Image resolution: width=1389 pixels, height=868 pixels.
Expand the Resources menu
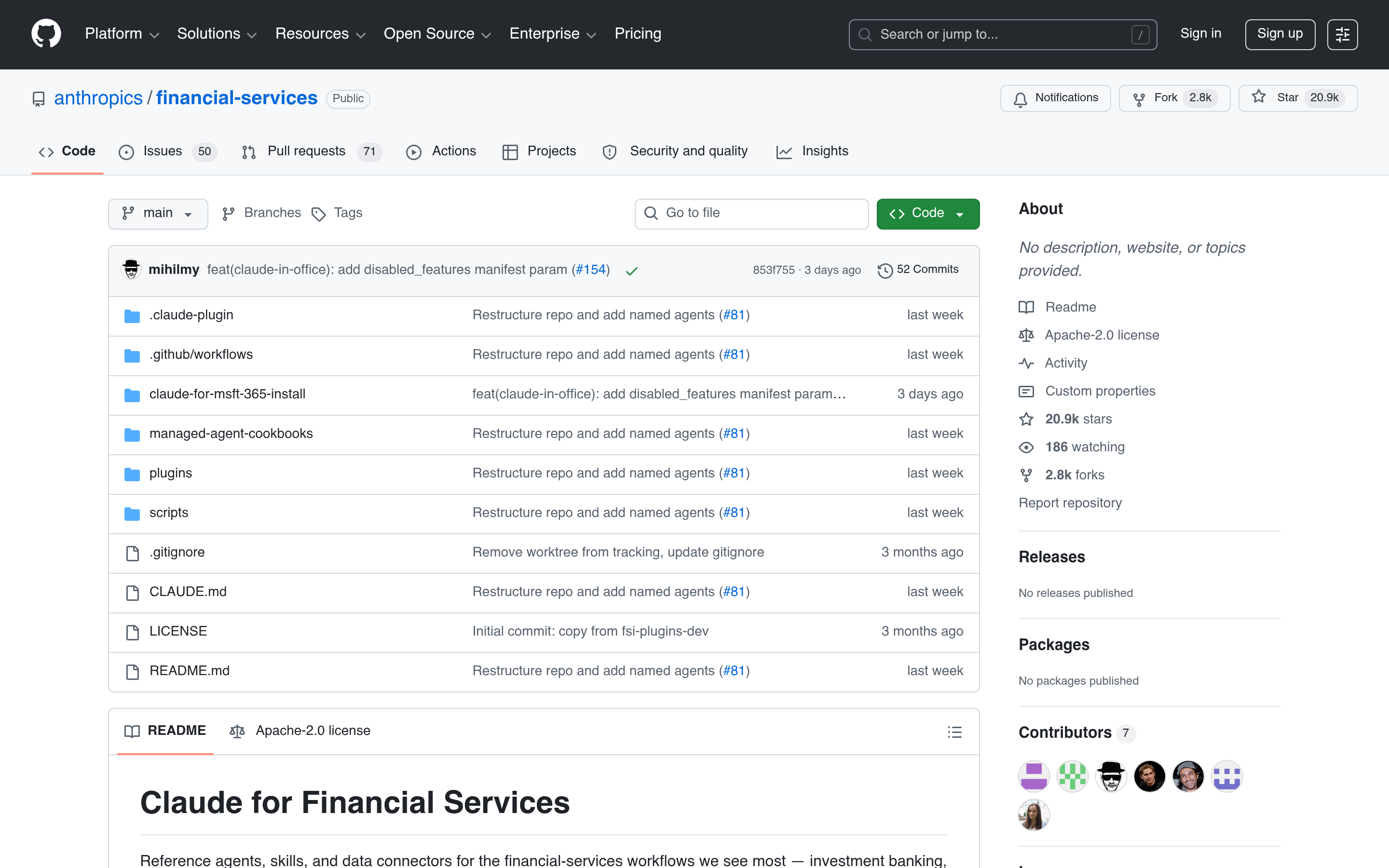click(320, 34)
